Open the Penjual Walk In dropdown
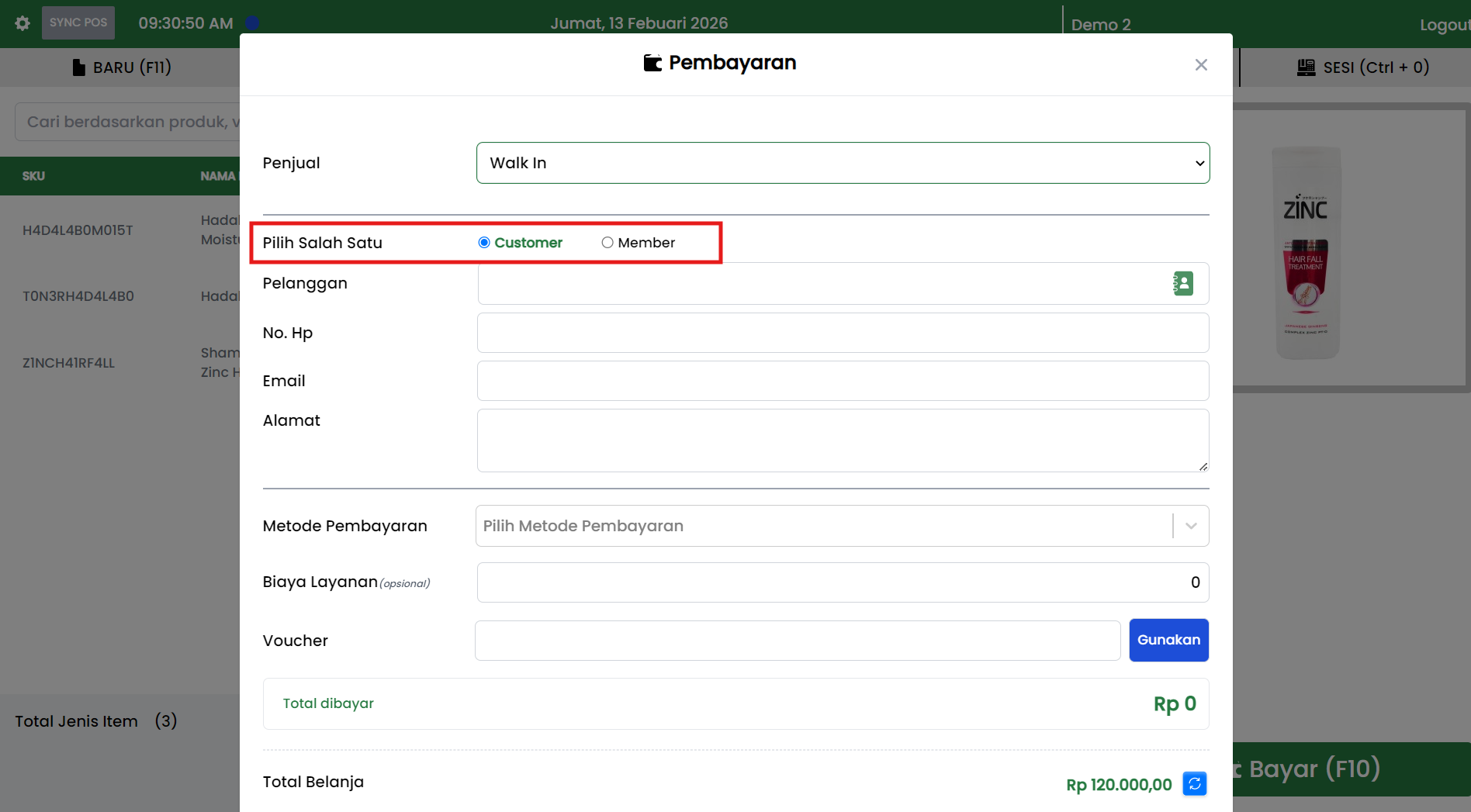Image resolution: width=1471 pixels, height=812 pixels. pos(843,163)
